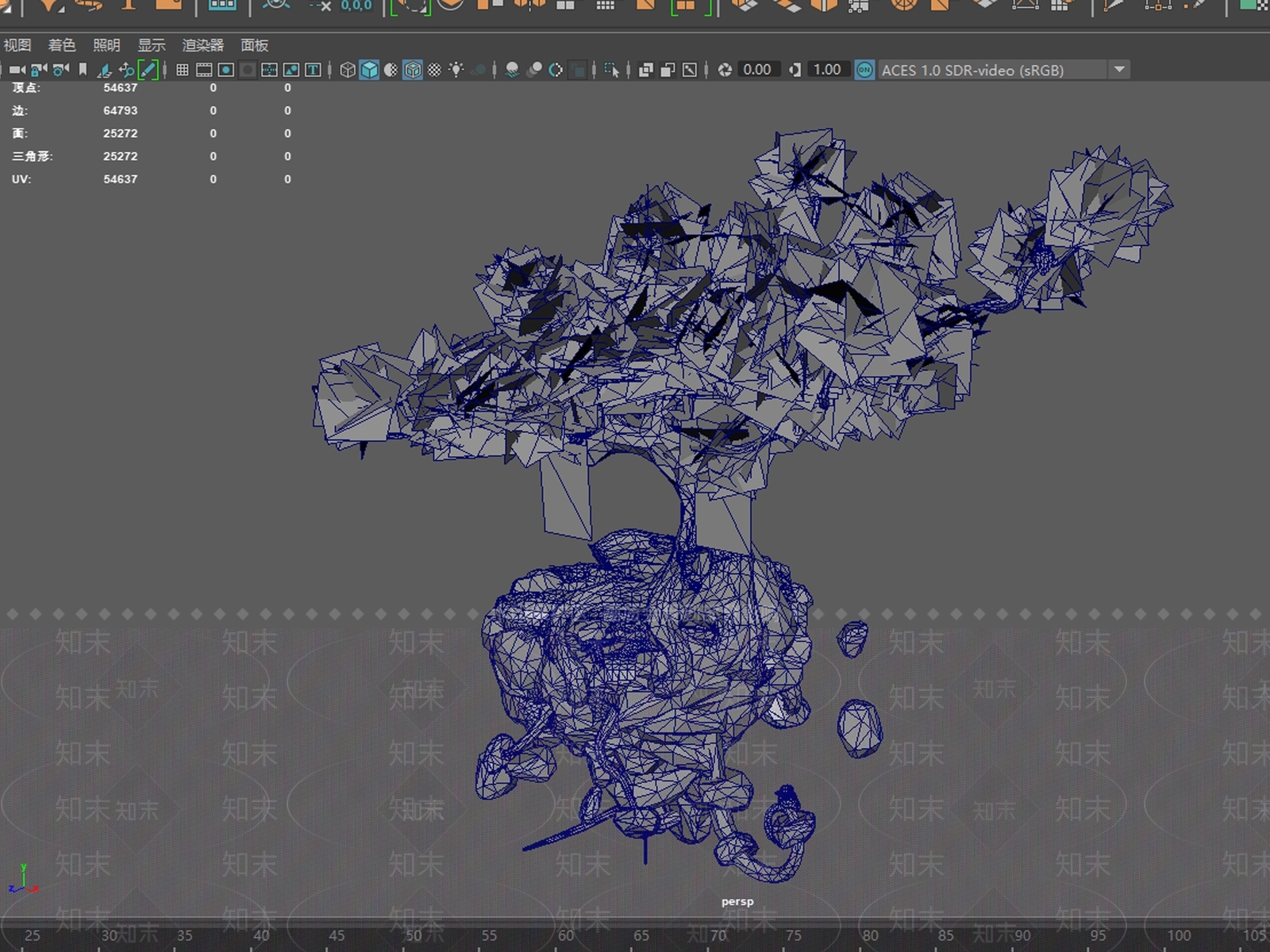Click the Safe Action icon
This screenshot has height=952, width=1270.
(x=291, y=70)
